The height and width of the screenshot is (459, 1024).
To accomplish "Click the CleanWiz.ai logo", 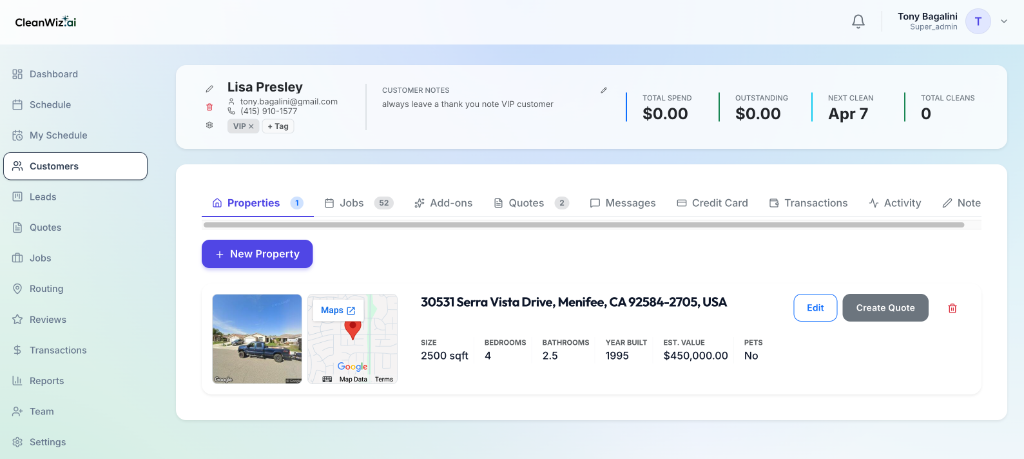I will pos(46,22).
